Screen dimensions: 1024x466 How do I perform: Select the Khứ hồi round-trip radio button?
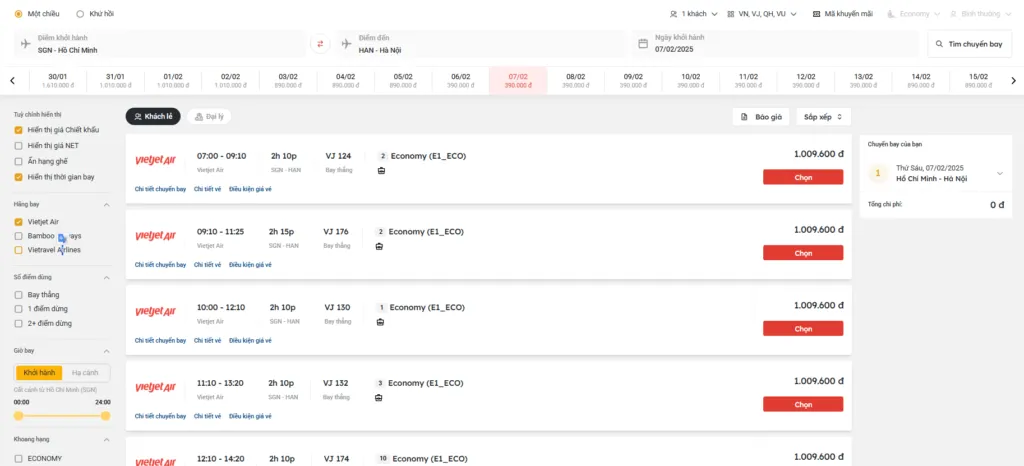pyautogui.click(x=80, y=14)
